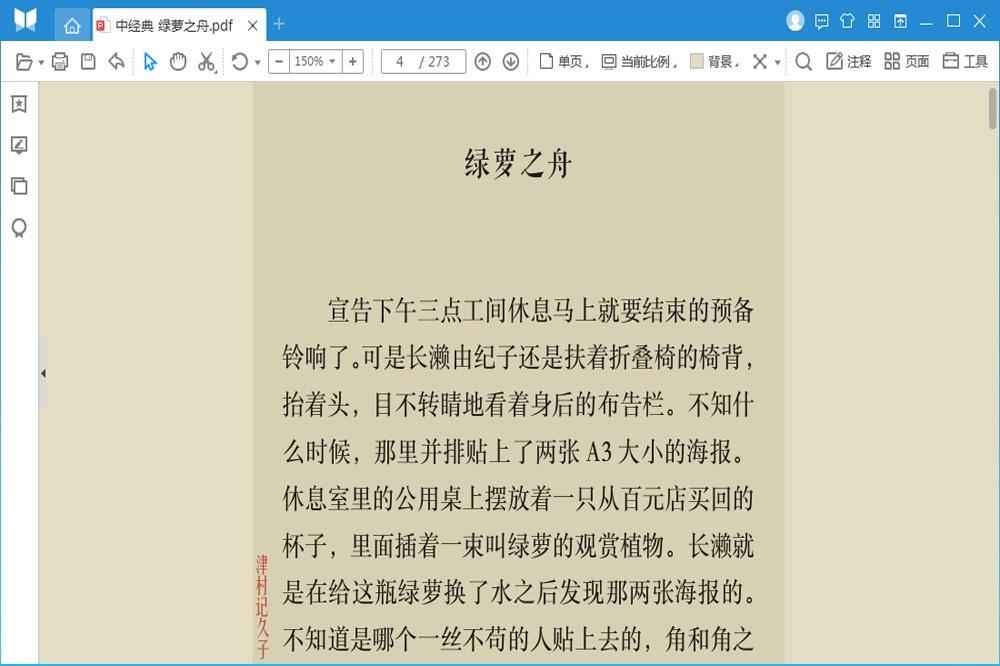Open the sidebar search panel icon
Viewport: 1000px width, 666px height.
coord(19,228)
